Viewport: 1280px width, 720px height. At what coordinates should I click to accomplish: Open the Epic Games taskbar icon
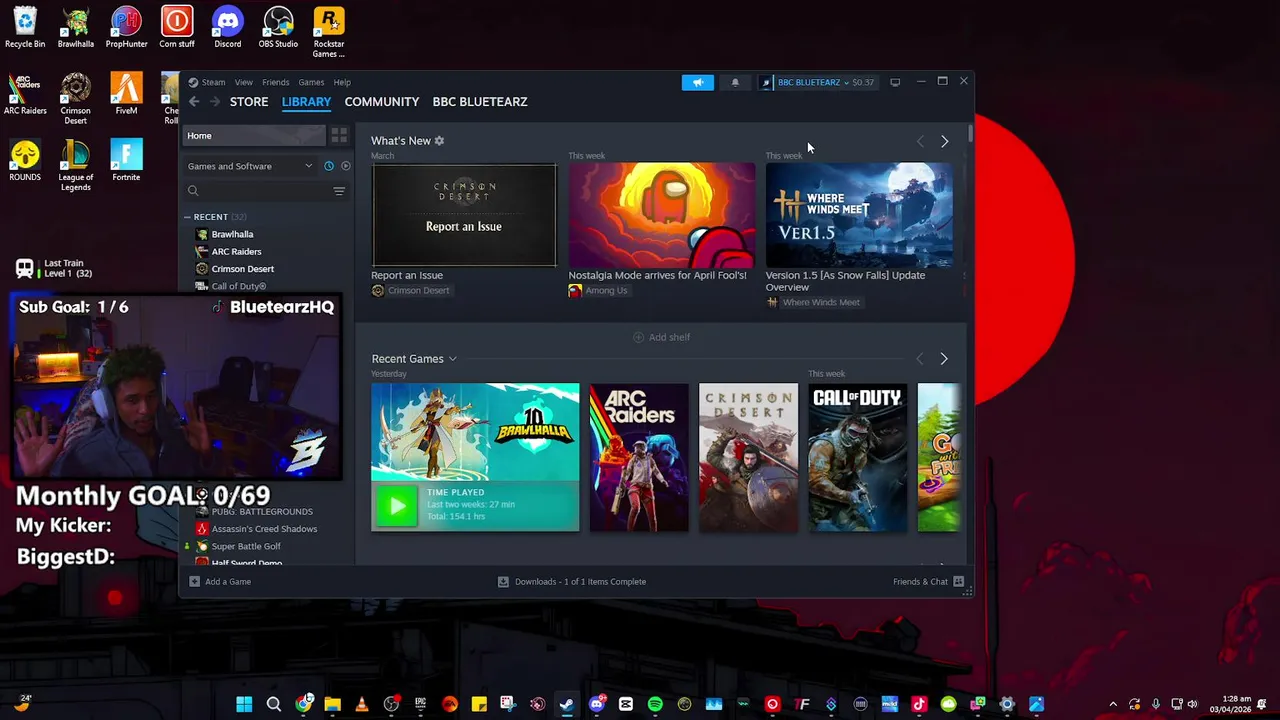coord(421,704)
